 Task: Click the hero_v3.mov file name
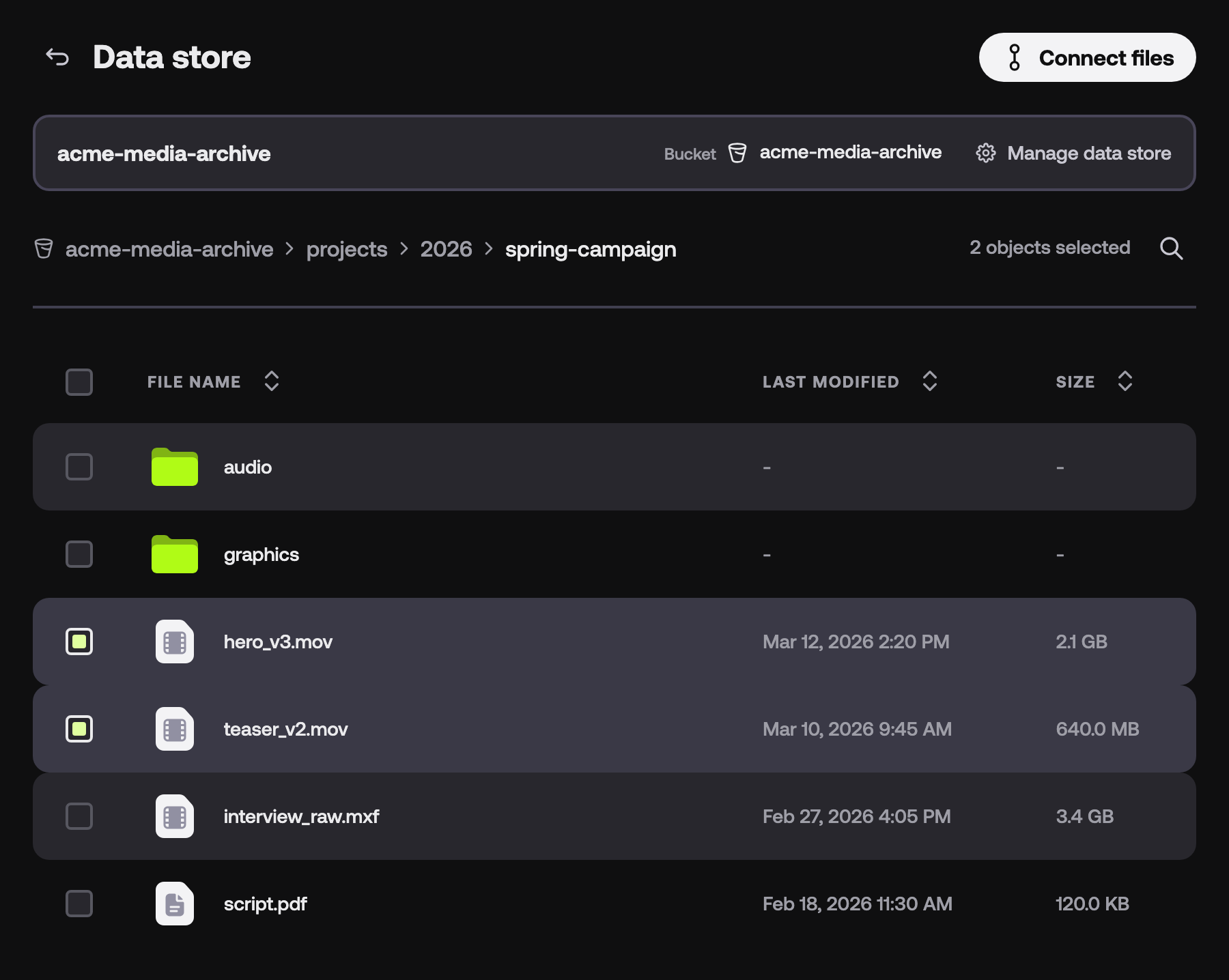278,642
